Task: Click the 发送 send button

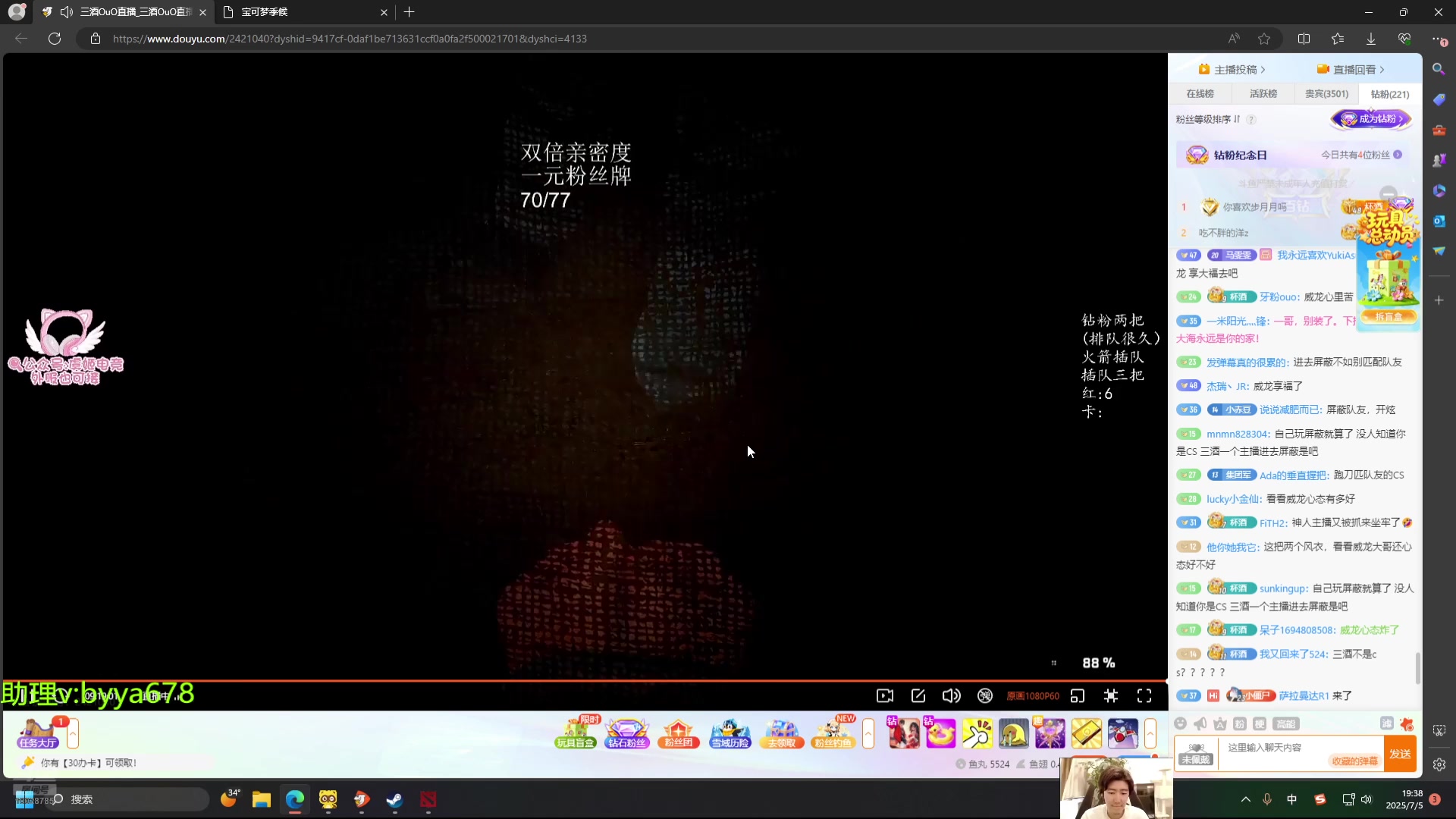Action: 1400,754
